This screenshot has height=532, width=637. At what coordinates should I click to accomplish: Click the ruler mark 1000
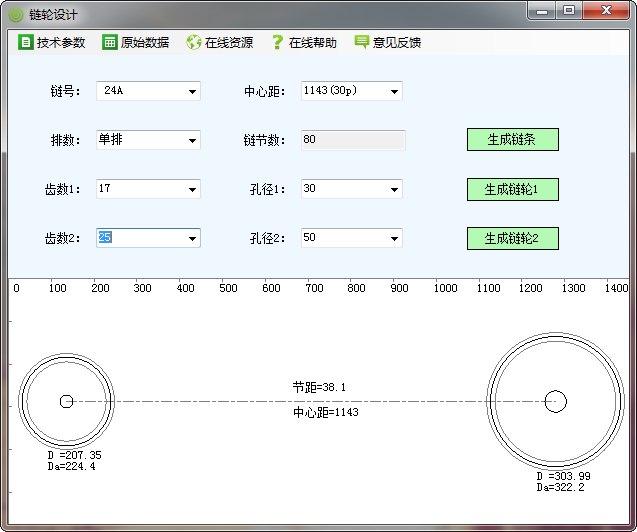pyautogui.click(x=446, y=288)
